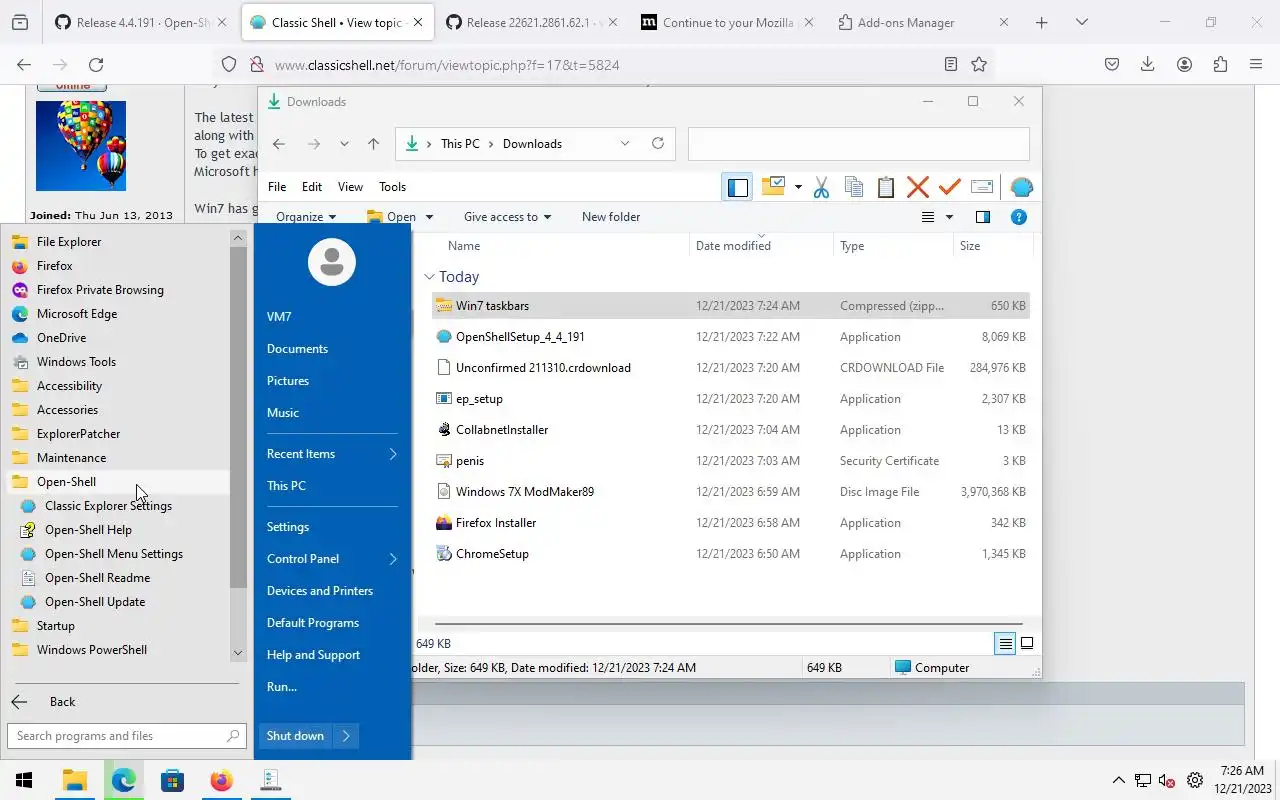Click the user avatar picture in start menu
1280x800 pixels.
[x=332, y=262]
